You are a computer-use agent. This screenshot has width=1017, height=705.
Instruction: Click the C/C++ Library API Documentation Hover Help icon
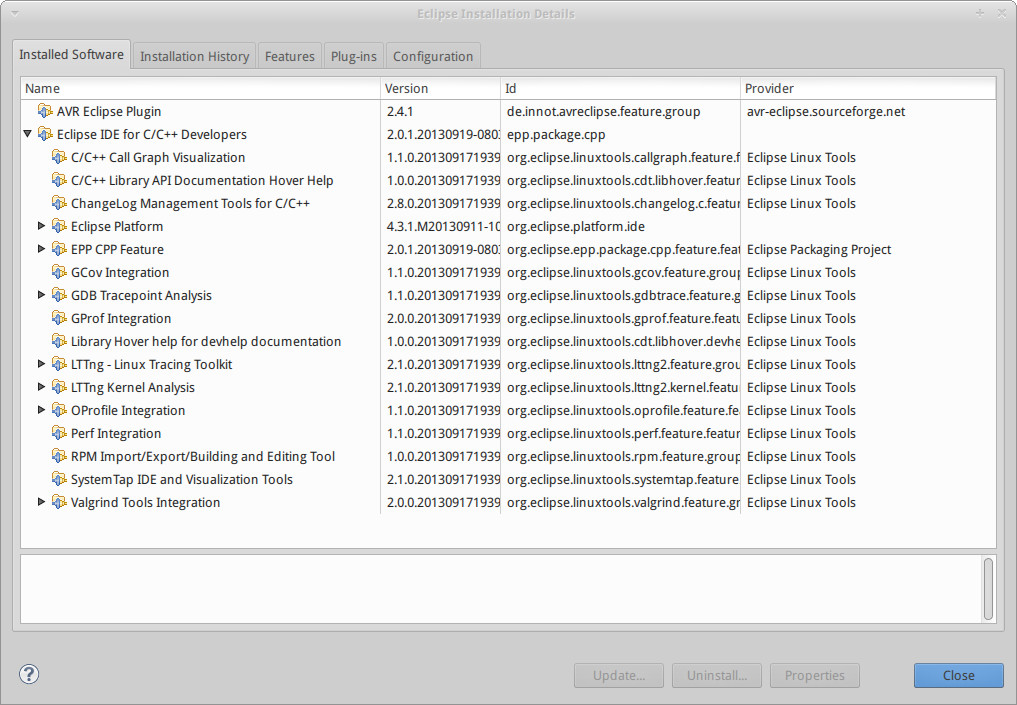(60, 180)
